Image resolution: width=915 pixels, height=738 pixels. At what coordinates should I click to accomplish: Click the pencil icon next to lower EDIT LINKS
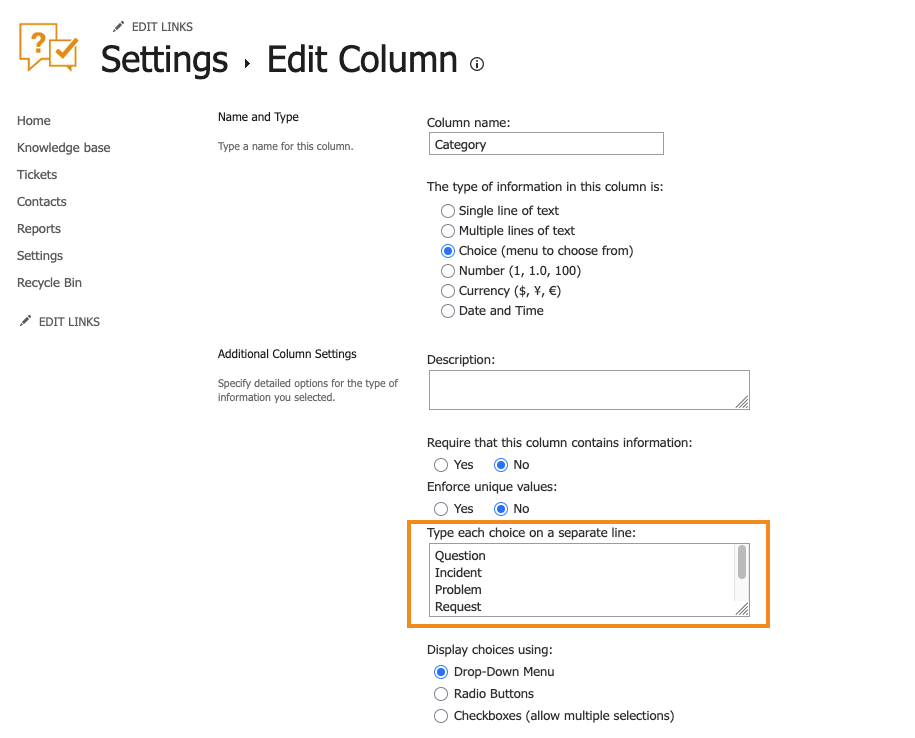(x=23, y=321)
